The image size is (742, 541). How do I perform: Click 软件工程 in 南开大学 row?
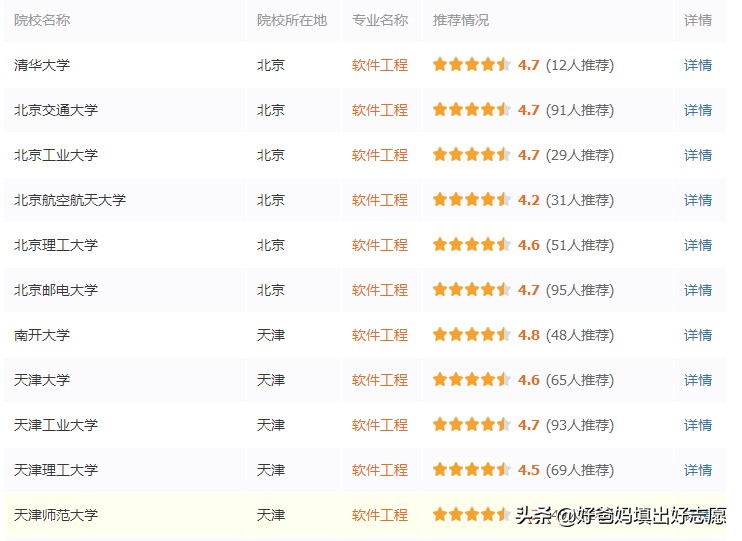click(x=380, y=335)
